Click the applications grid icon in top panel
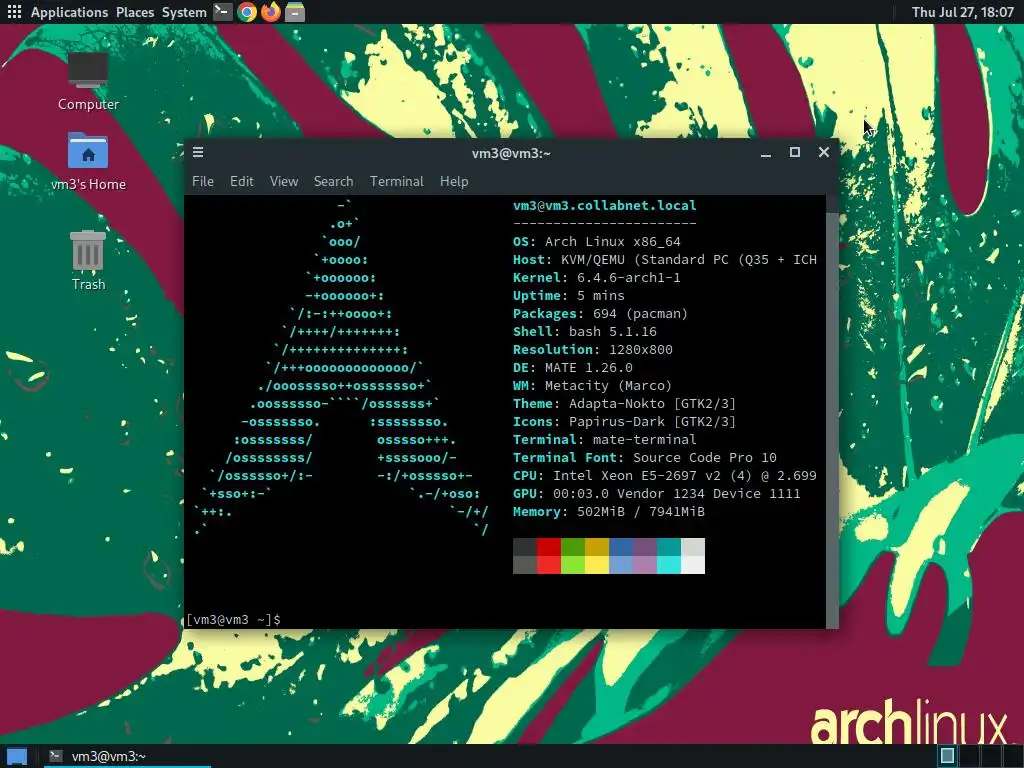The width and height of the screenshot is (1024, 768). (14, 12)
